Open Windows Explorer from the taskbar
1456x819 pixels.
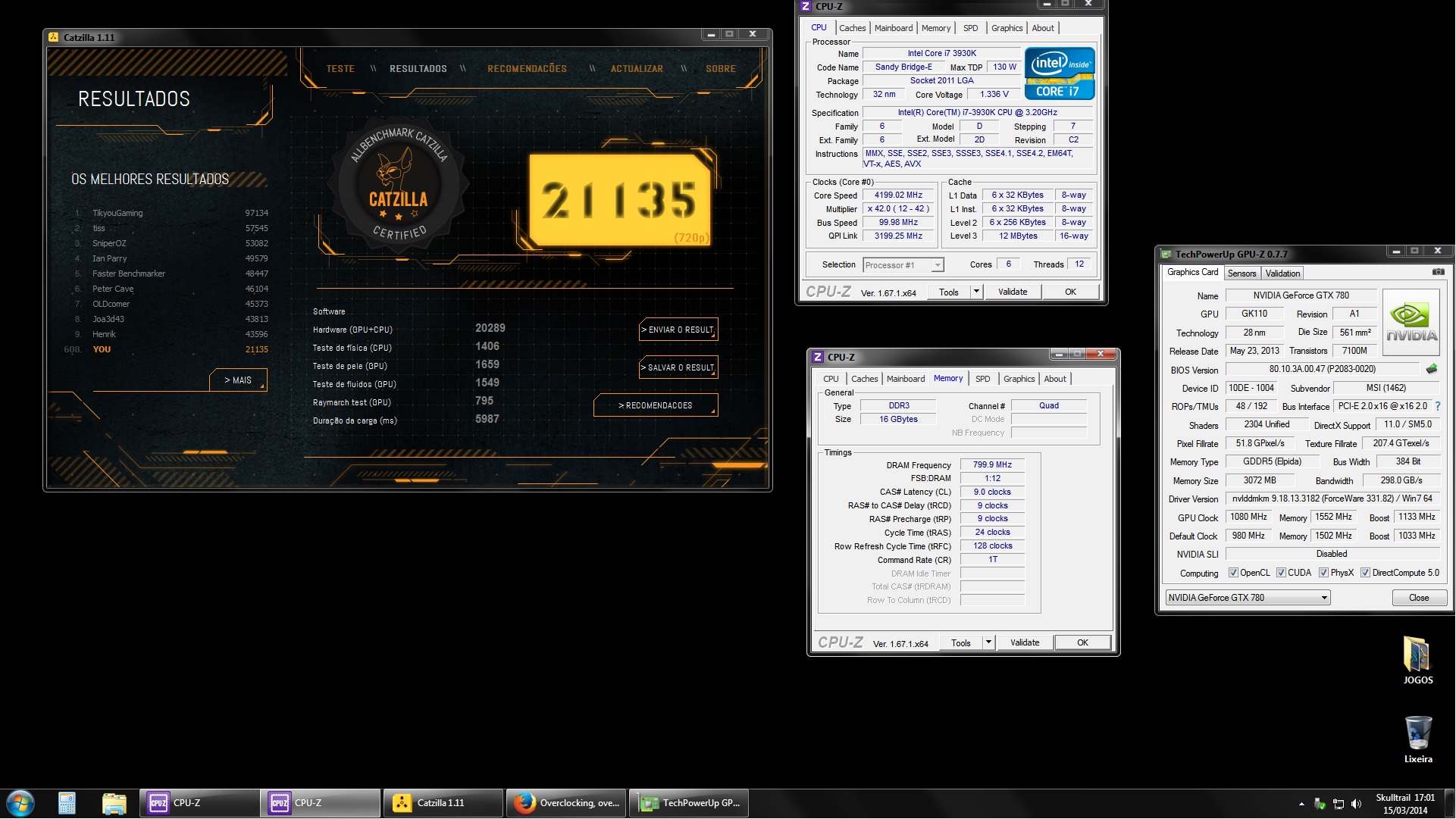click(114, 803)
